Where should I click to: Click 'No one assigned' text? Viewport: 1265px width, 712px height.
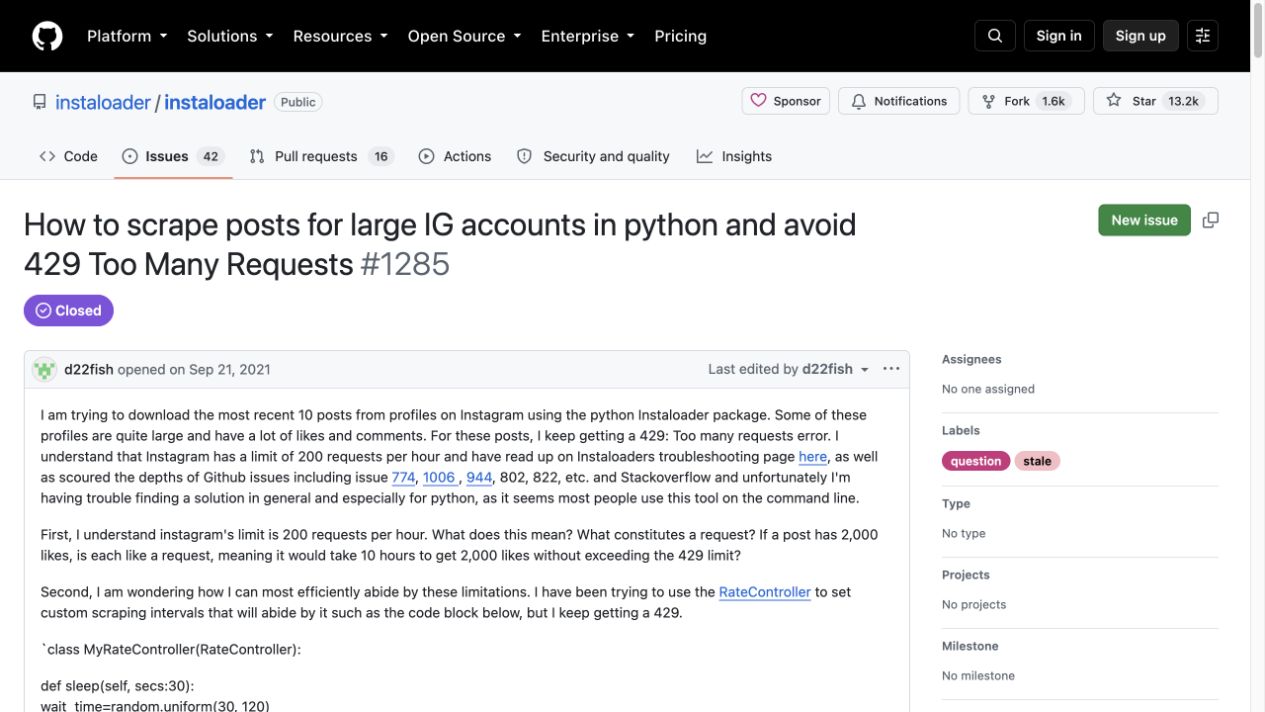coord(988,389)
